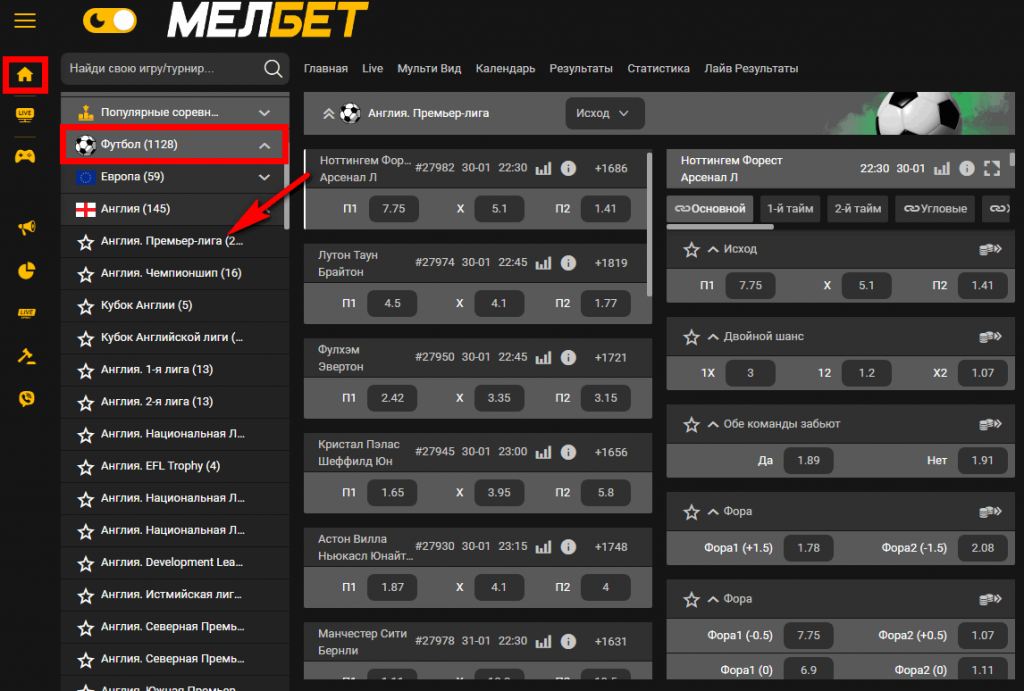This screenshot has height=691, width=1024.
Task: Open the Live menu item
Action: pos(372,69)
